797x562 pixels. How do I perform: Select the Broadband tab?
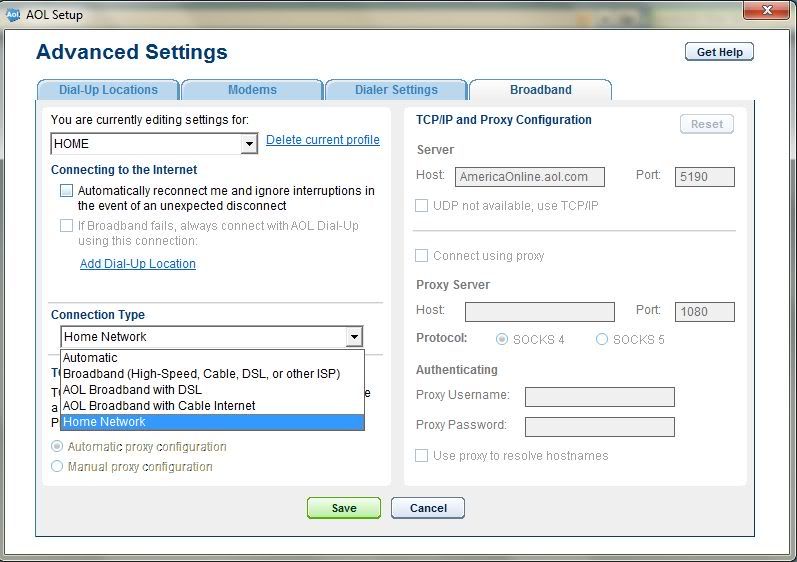540,90
